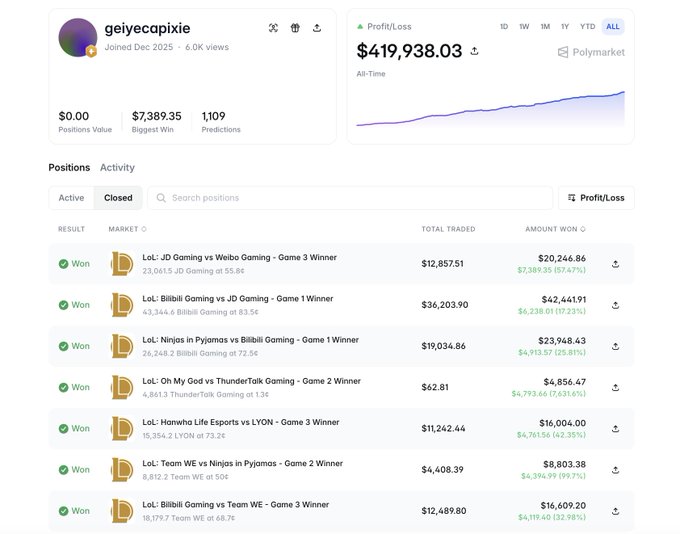
Task: Share the $419,938.03 profit figure
Action: point(474,51)
